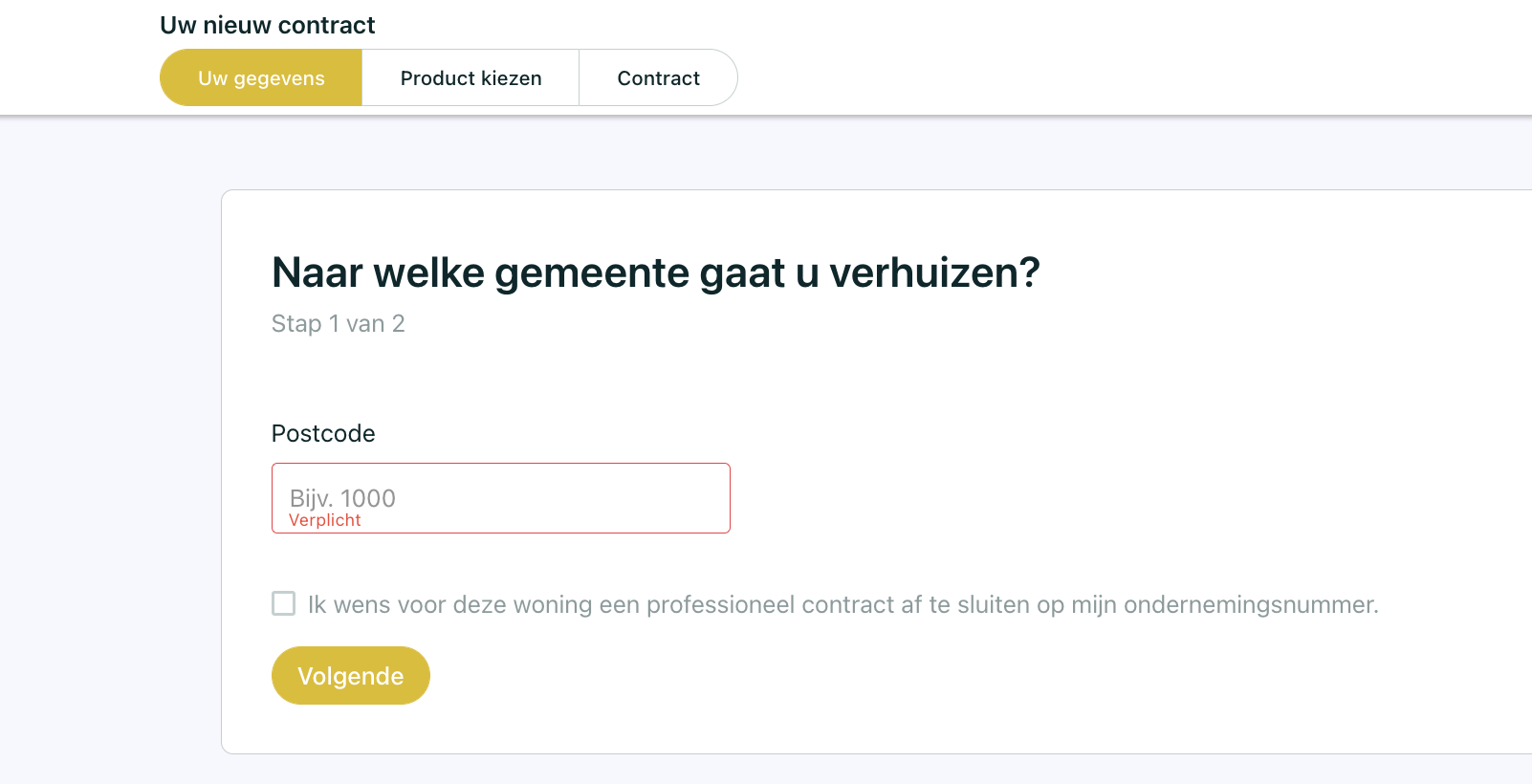1532x784 pixels.
Task: Switch to the Uw gegevens step tab
Action: click(x=261, y=77)
